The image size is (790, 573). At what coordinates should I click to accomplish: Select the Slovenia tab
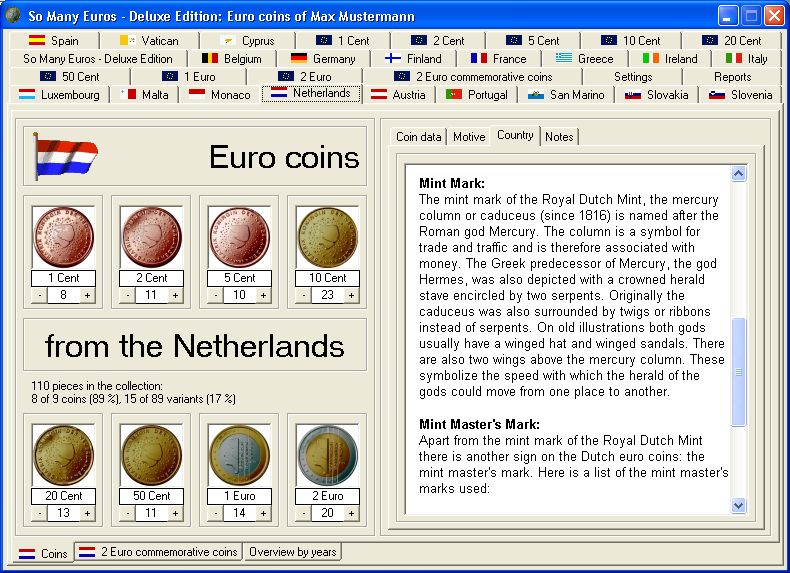tap(740, 95)
